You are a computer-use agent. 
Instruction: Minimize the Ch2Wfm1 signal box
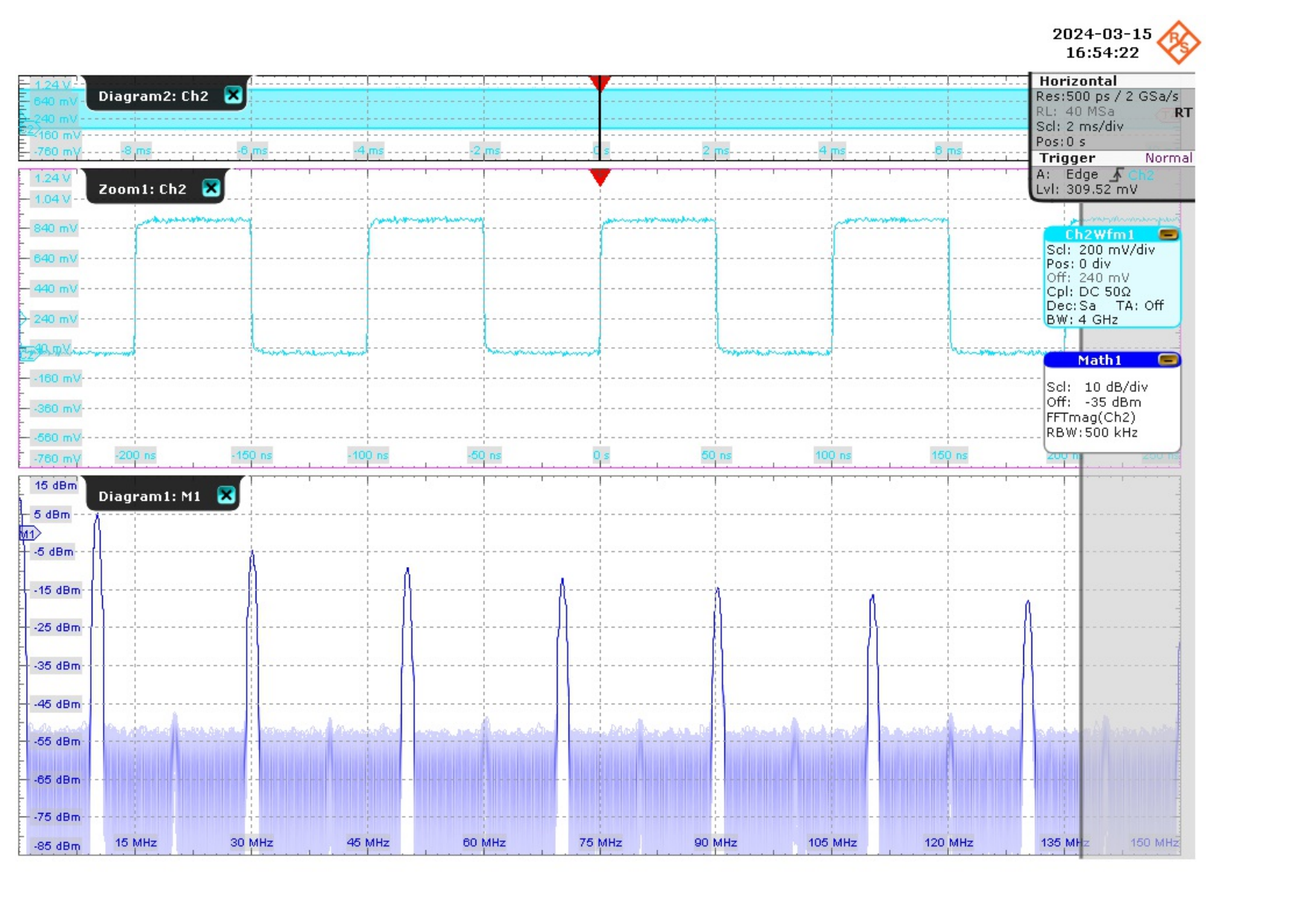1168,235
